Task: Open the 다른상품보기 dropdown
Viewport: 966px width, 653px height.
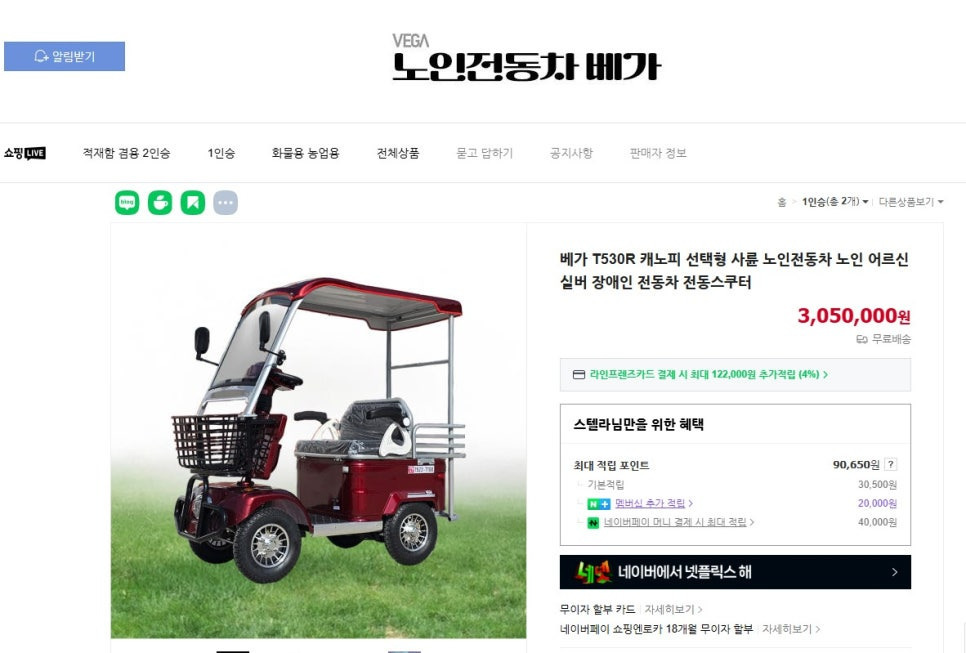Action: (x=911, y=201)
